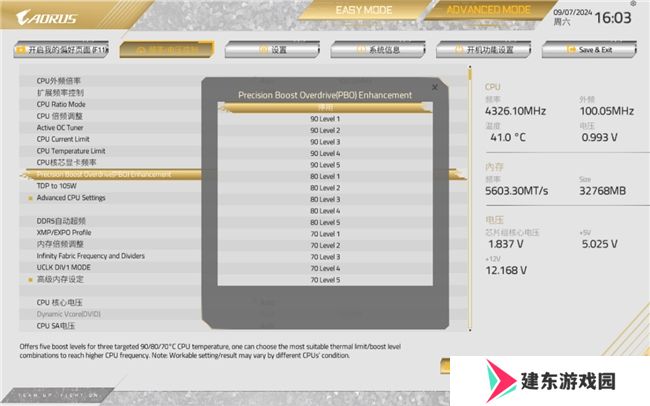650x406 pixels.
Task: Select 90 Level 4 option
Action: pyautogui.click(x=325, y=153)
